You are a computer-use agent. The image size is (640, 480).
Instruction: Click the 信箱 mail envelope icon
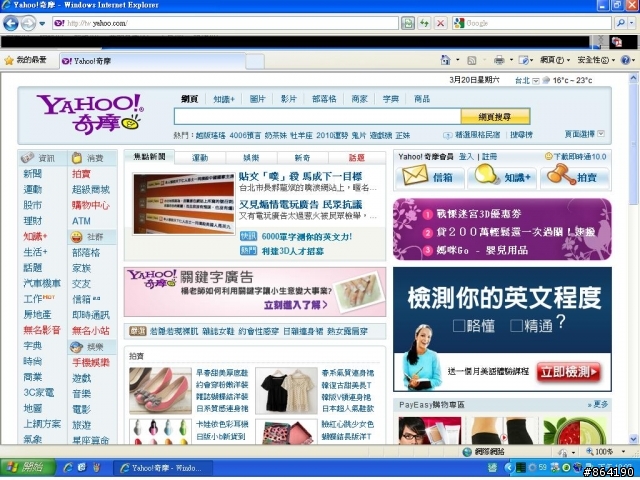(415, 176)
